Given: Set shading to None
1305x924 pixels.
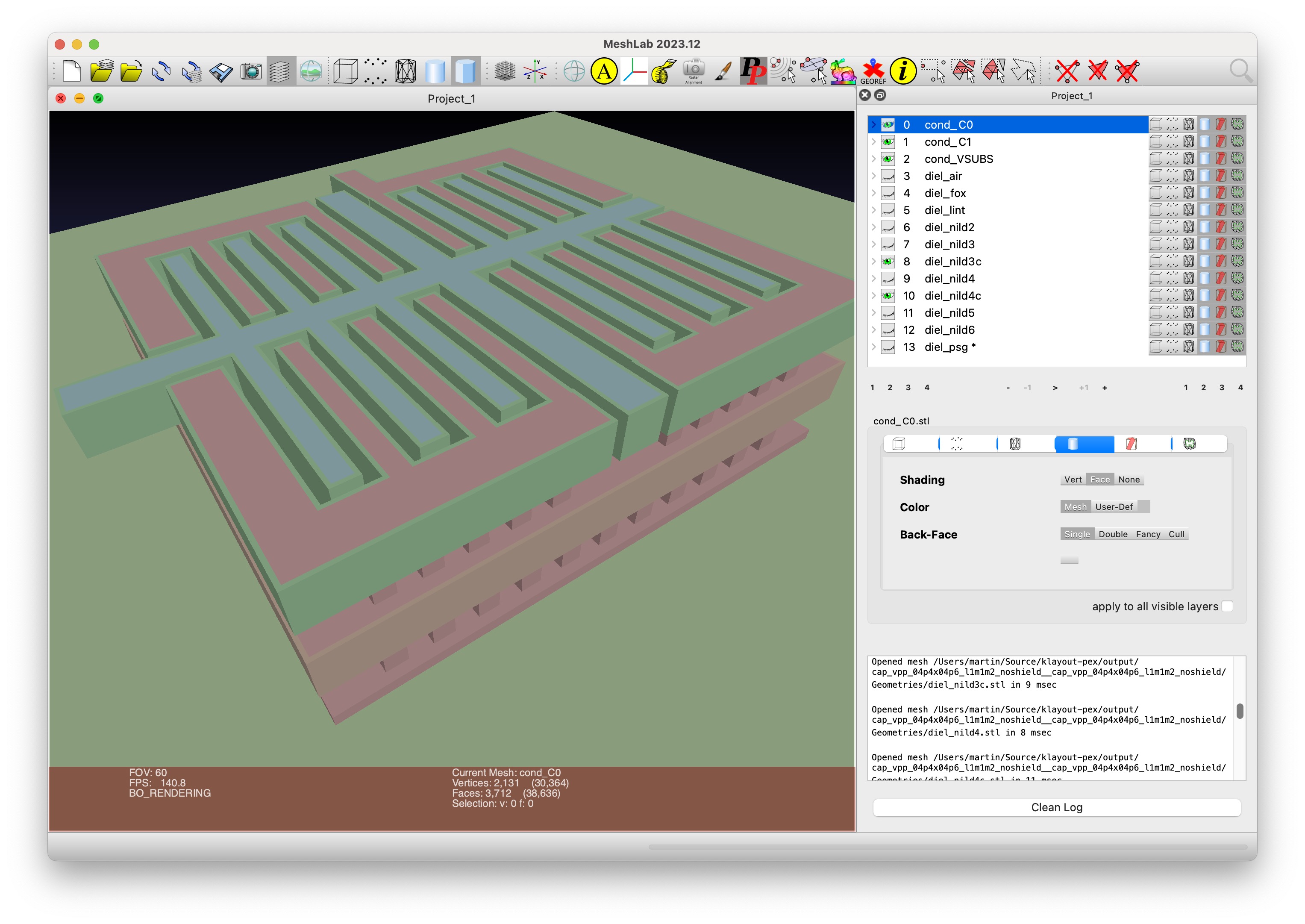Looking at the screenshot, I should coord(1129,479).
